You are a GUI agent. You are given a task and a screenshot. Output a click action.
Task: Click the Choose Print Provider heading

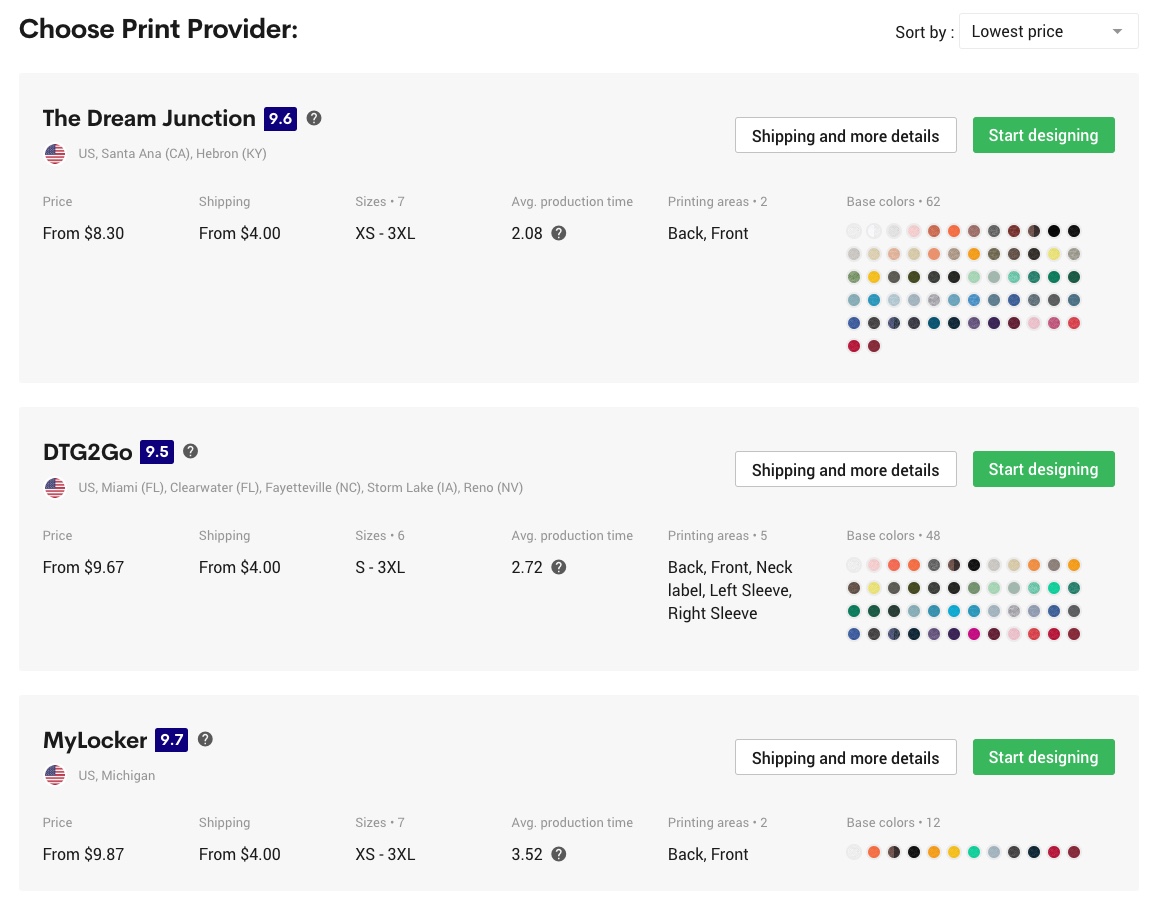click(158, 29)
